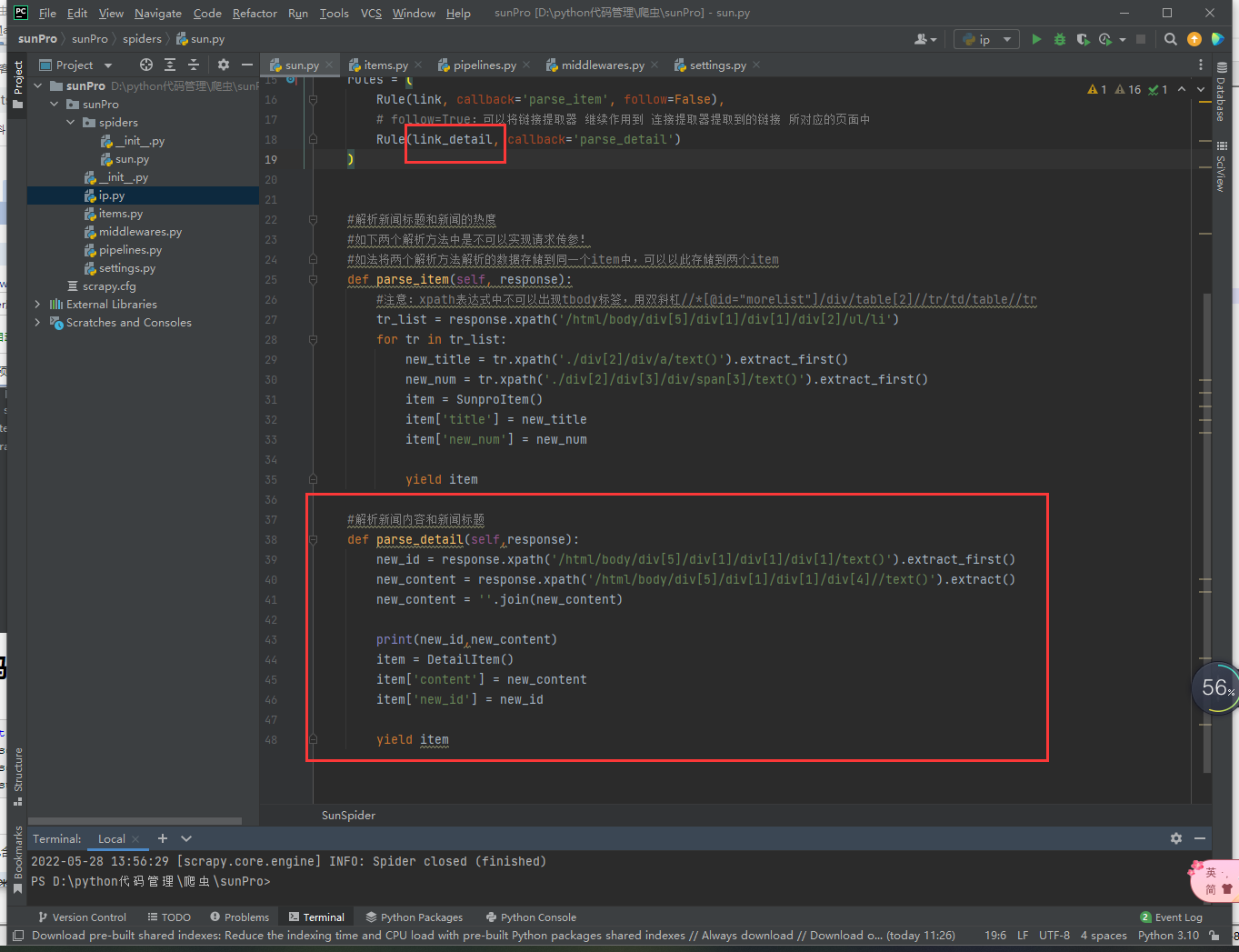Start debugging with the green bug icon
This screenshot has height=952, width=1239.
[x=1059, y=39]
